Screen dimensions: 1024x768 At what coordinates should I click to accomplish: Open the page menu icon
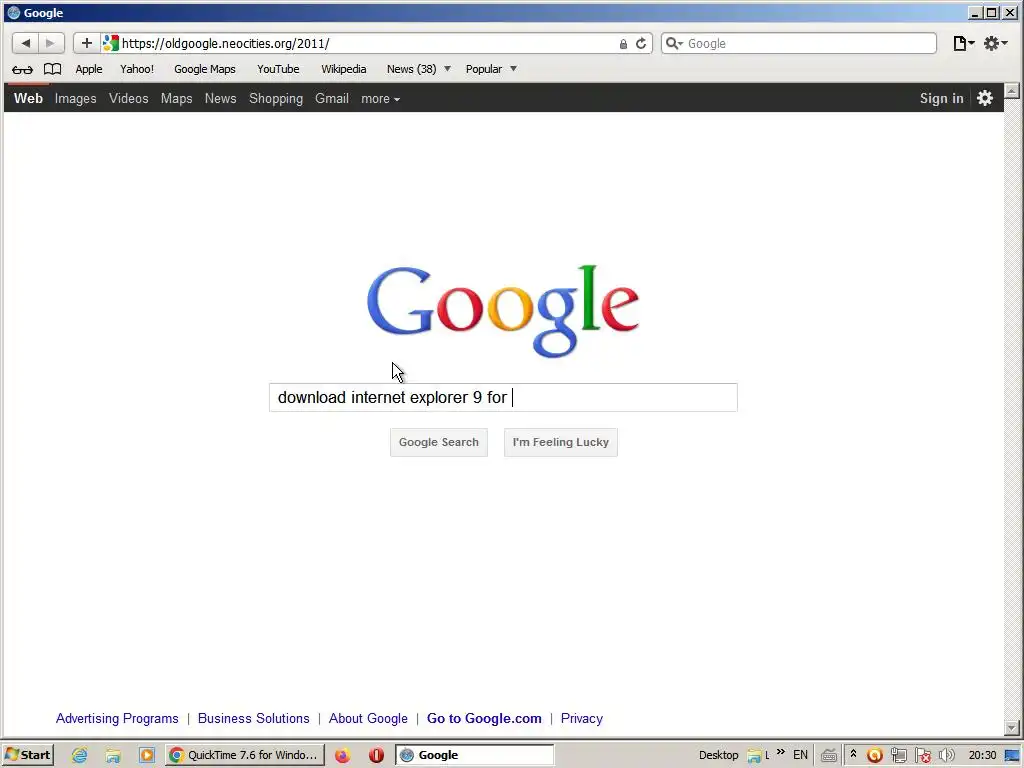click(x=963, y=43)
